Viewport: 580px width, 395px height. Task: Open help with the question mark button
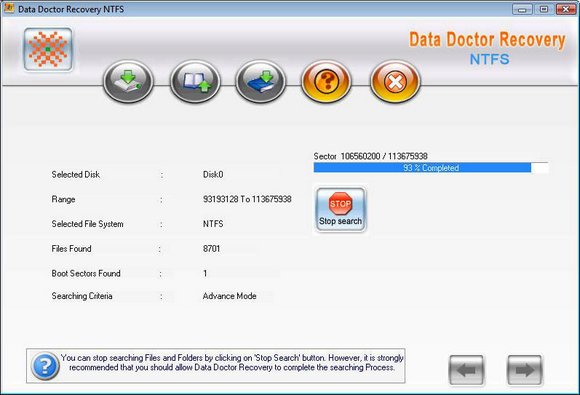point(327,81)
